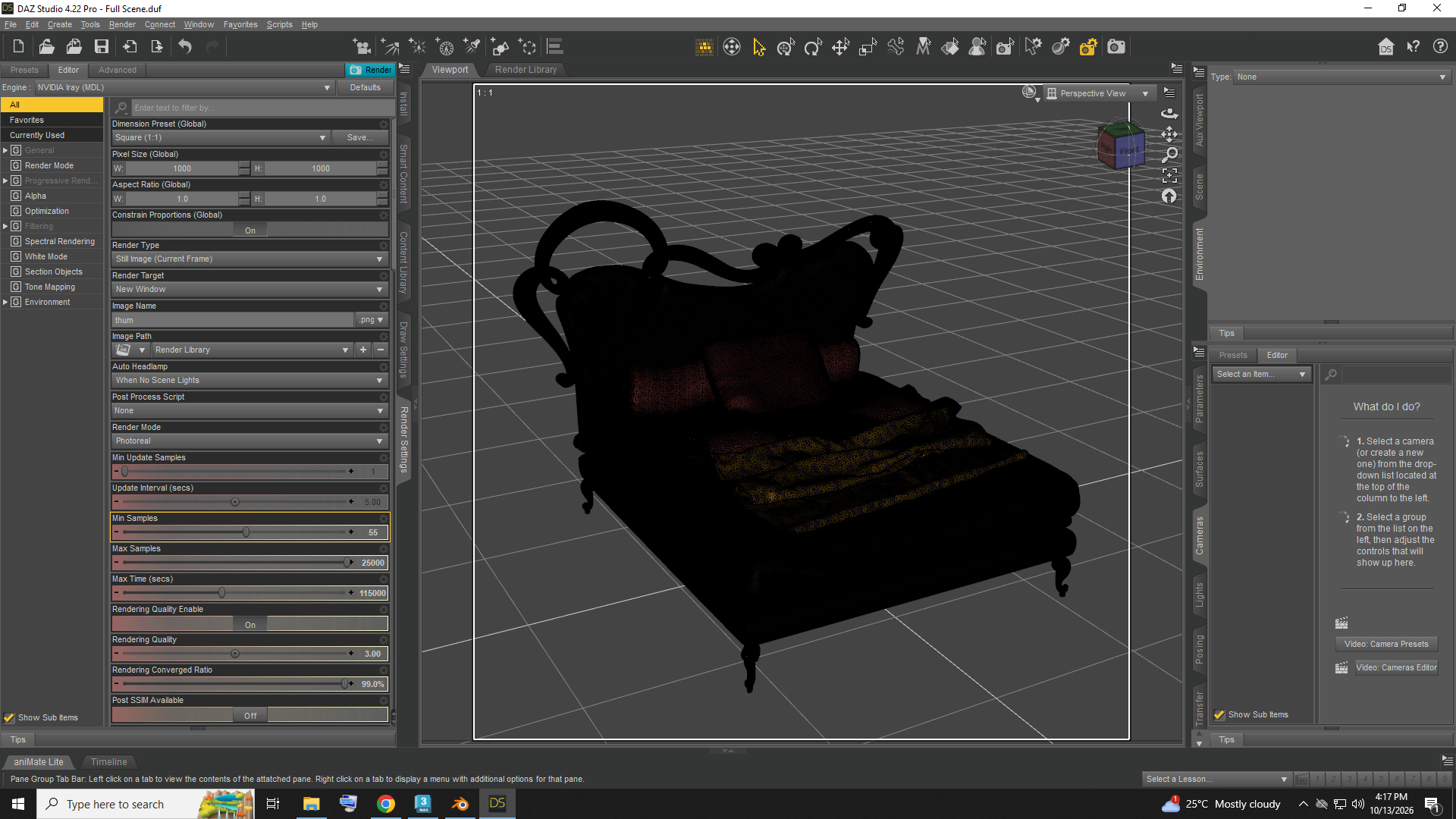Uncheck Show Sub Items in Render Settings

(9, 717)
